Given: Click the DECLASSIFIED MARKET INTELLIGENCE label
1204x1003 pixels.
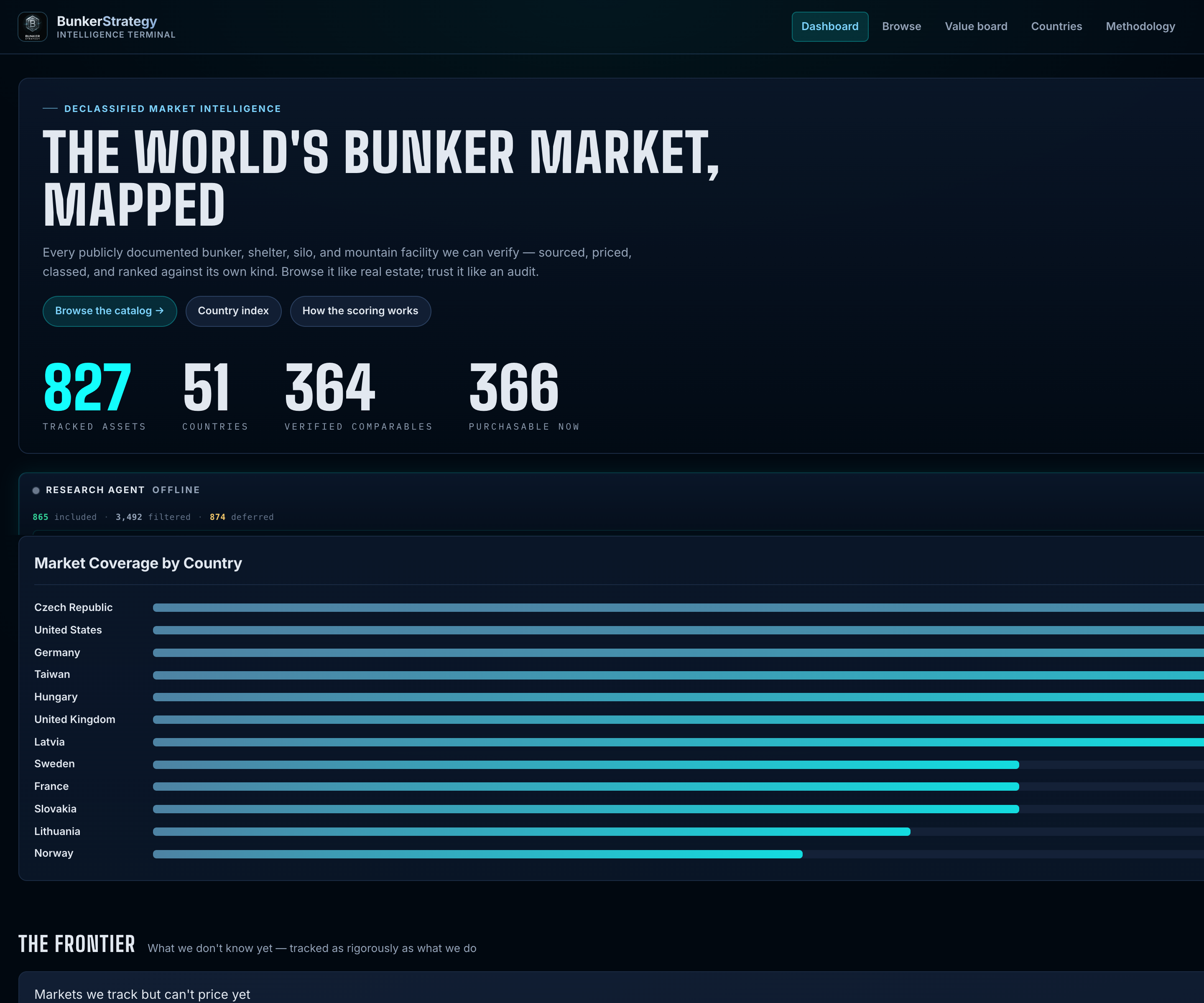Looking at the screenshot, I should [x=173, y=109].
